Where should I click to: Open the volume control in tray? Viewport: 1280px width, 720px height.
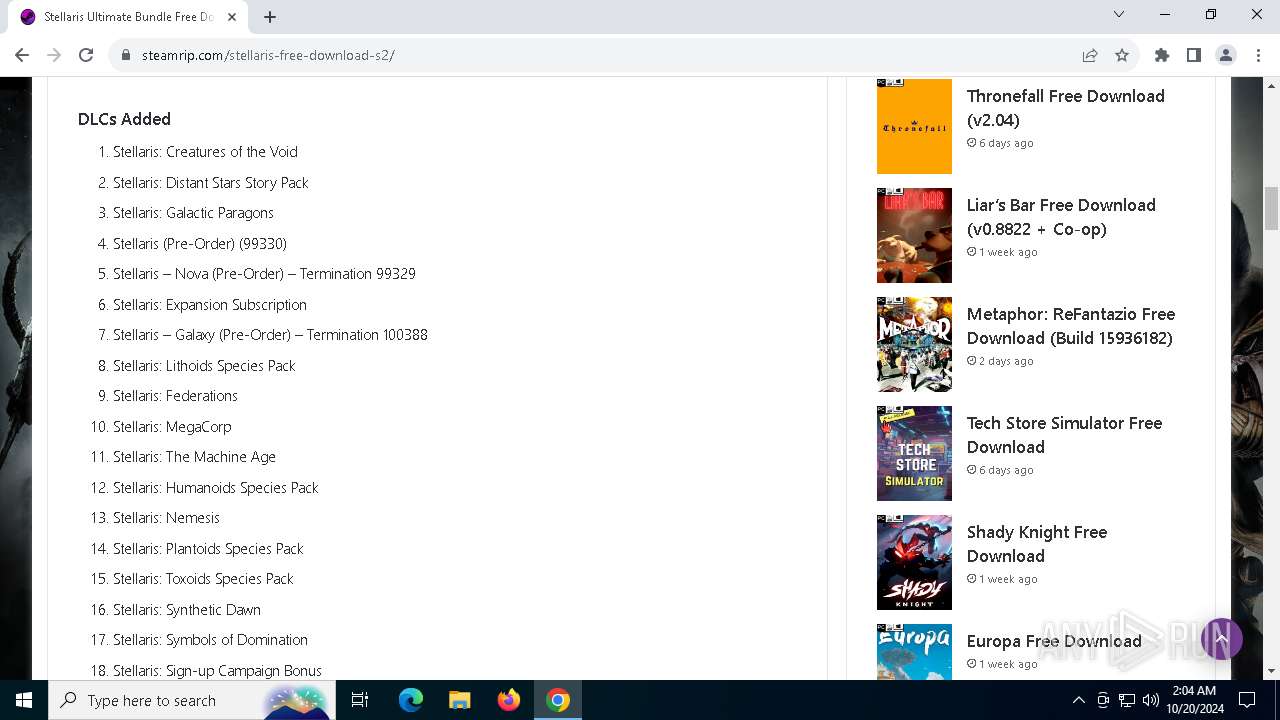[1150, 700]
